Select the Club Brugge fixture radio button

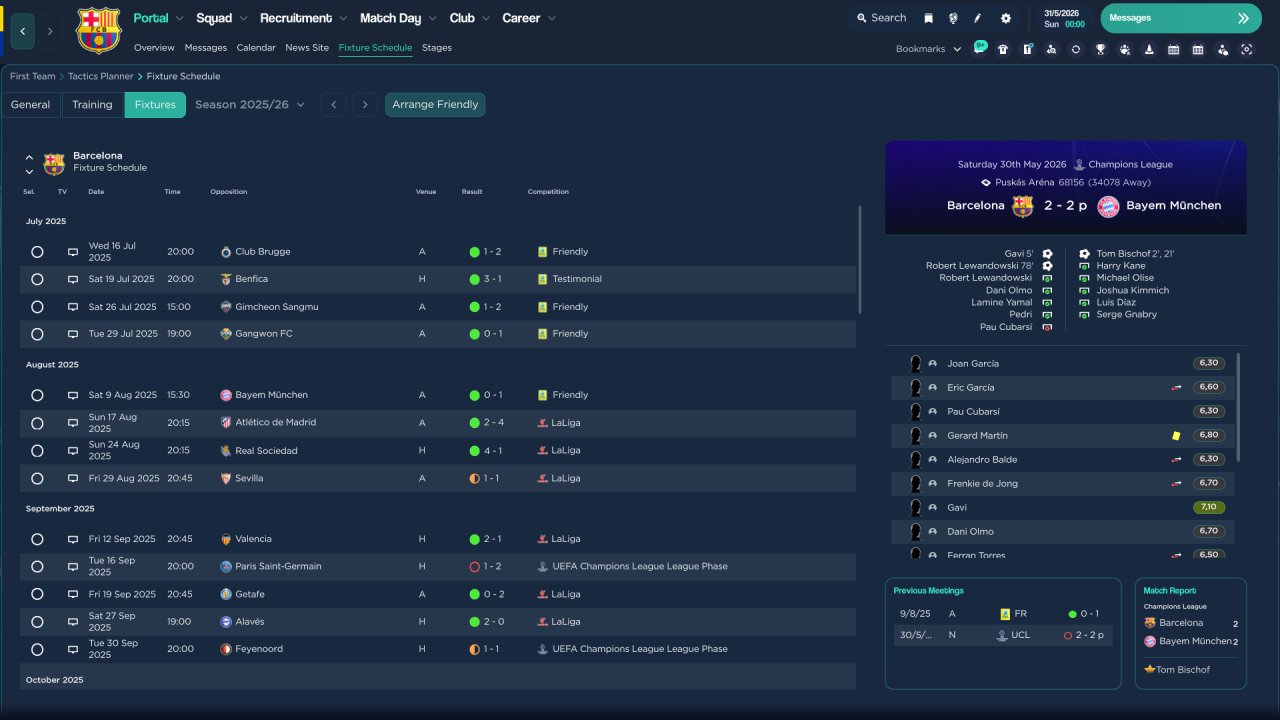tap(37, 252)
